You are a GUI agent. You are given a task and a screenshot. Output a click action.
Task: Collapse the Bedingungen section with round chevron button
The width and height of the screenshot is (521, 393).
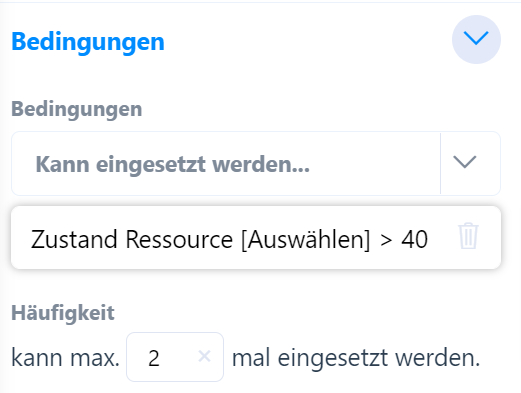point(476,39)
